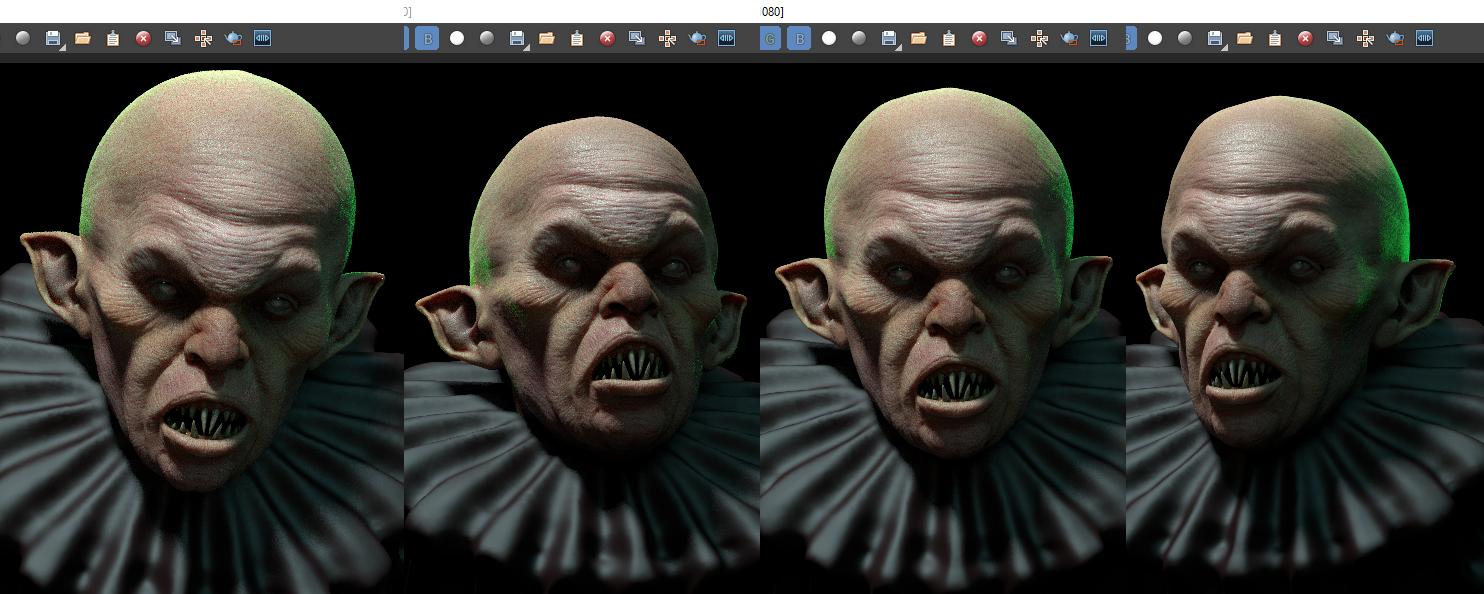Screen dimensions: 1484x594
Task: Toggle the green channel G in the third frame buffer
Action: 770,39
